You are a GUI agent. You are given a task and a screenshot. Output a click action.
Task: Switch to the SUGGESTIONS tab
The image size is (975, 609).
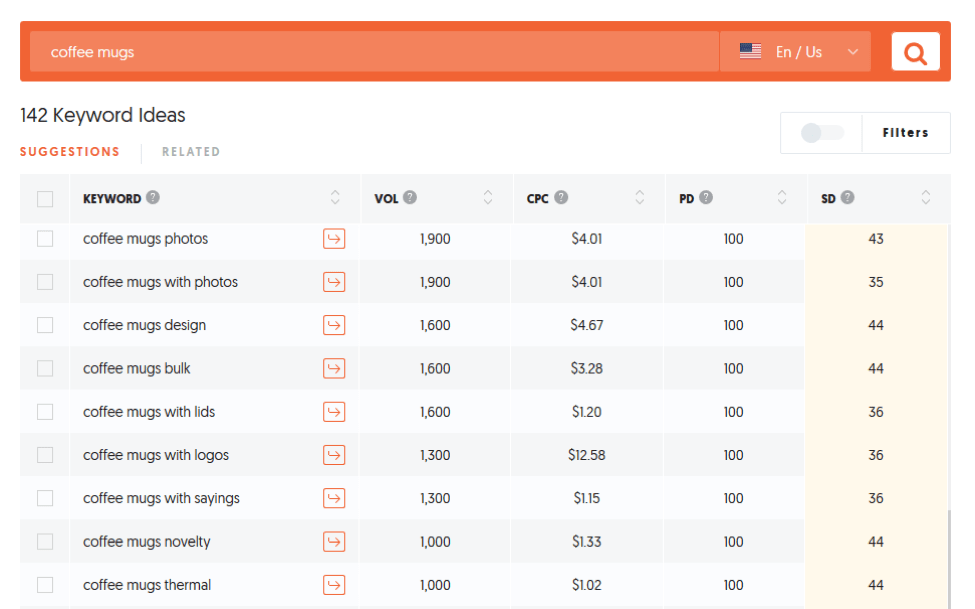point(70,152)
